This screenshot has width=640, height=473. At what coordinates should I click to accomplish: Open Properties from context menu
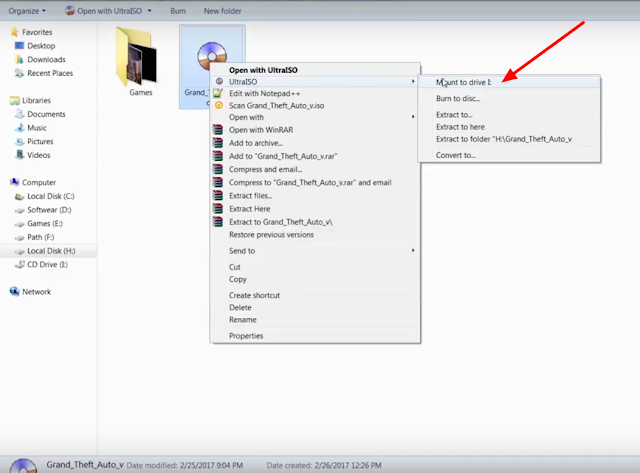coord(315,336)
